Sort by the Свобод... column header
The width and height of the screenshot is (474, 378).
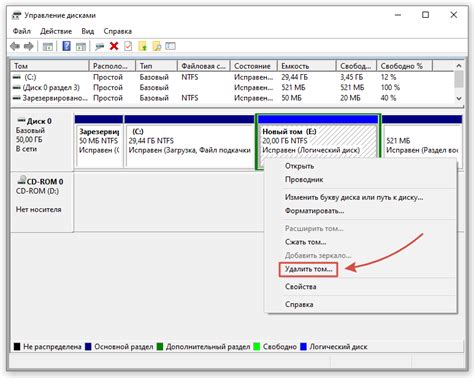point(356,66)
